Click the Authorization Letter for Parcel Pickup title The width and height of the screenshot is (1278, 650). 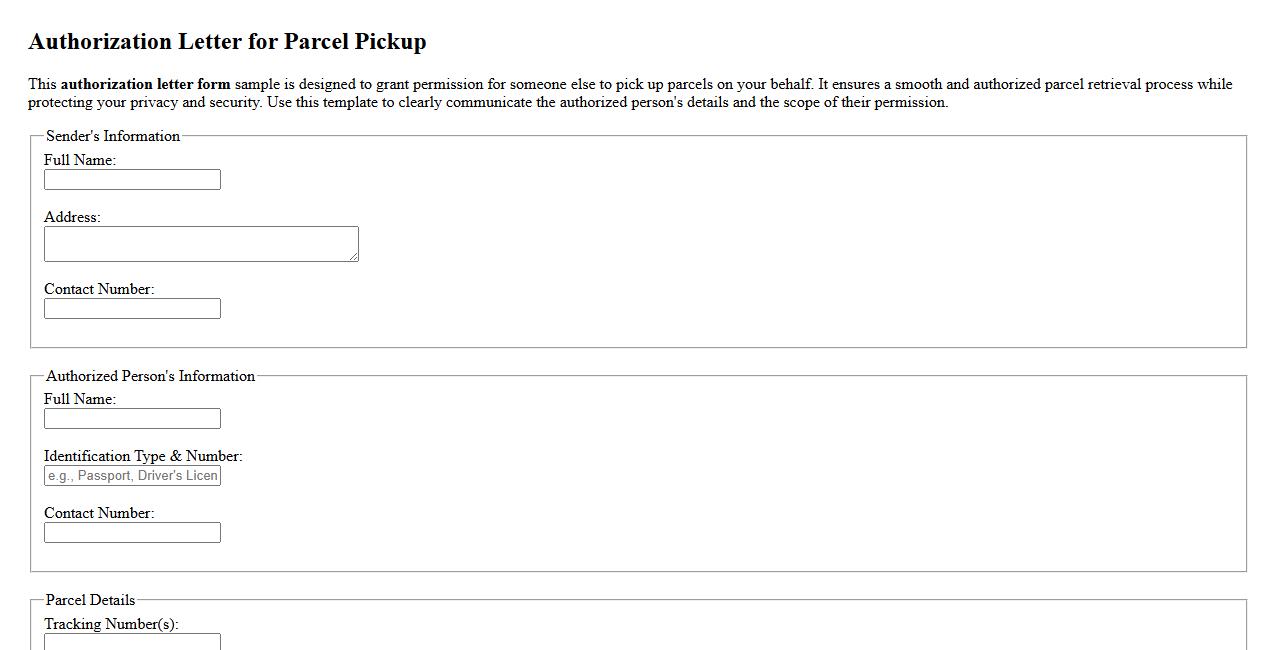coord(228,42)
